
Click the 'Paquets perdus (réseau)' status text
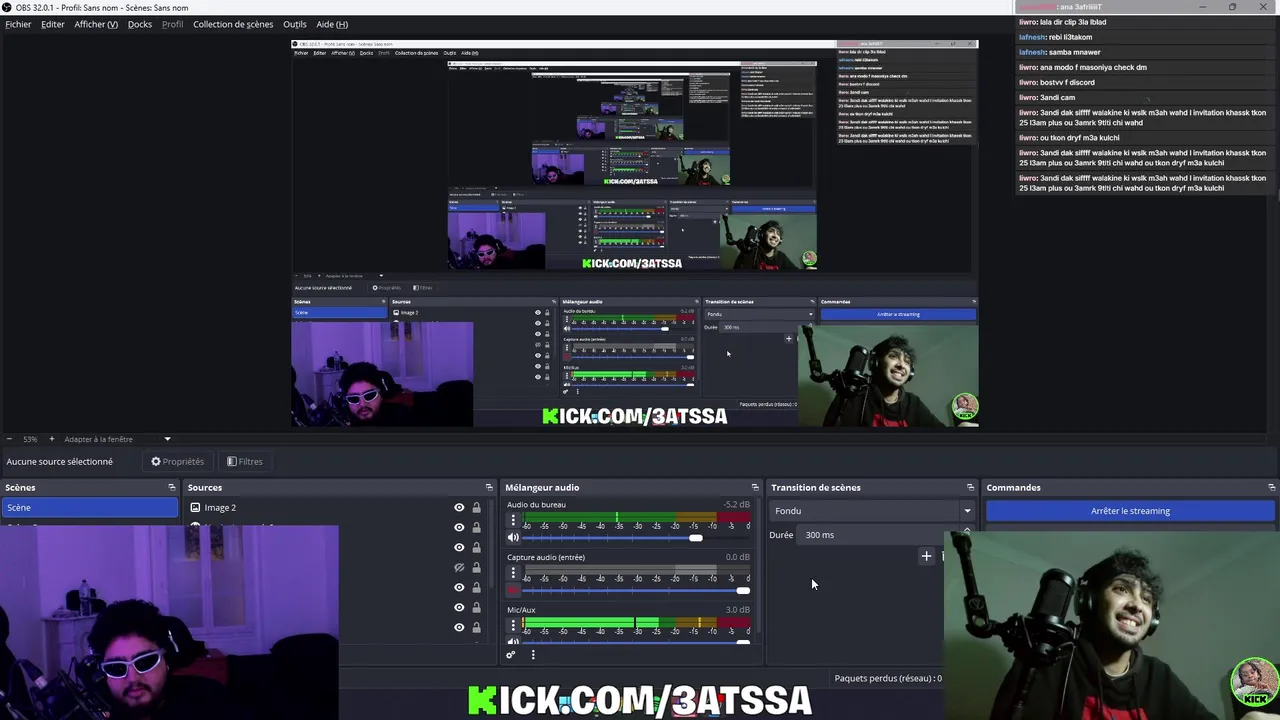click(888, 678)
